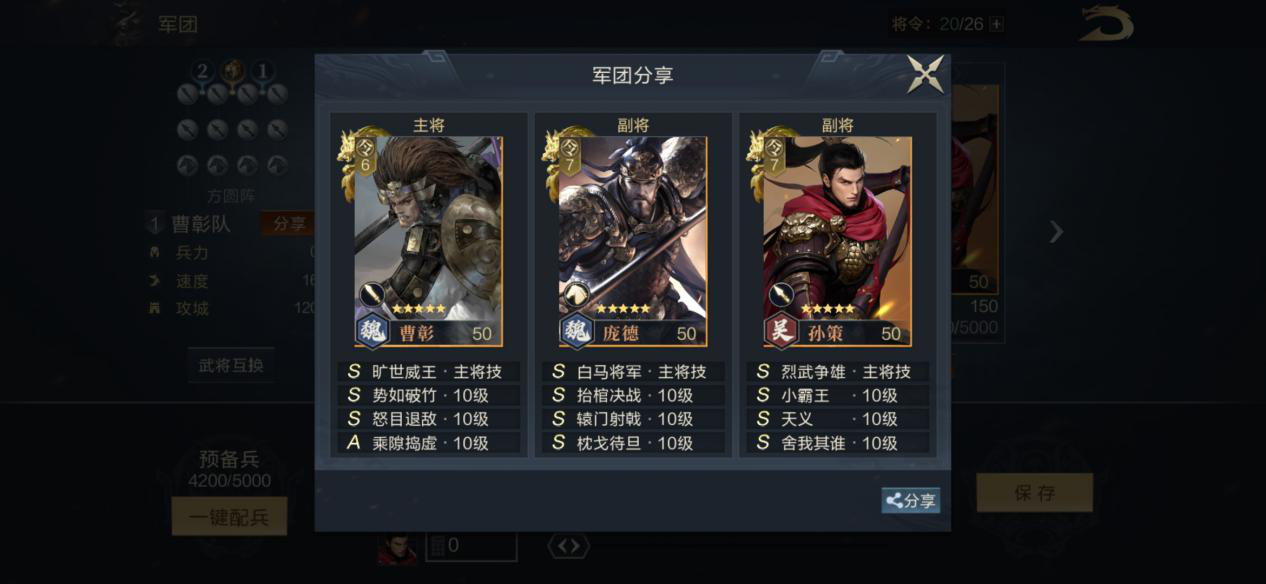Click the 魏 faction badge beside 庞德
Screen dimensions: 1266x584
pyautogui.click(x=577, y=331)
